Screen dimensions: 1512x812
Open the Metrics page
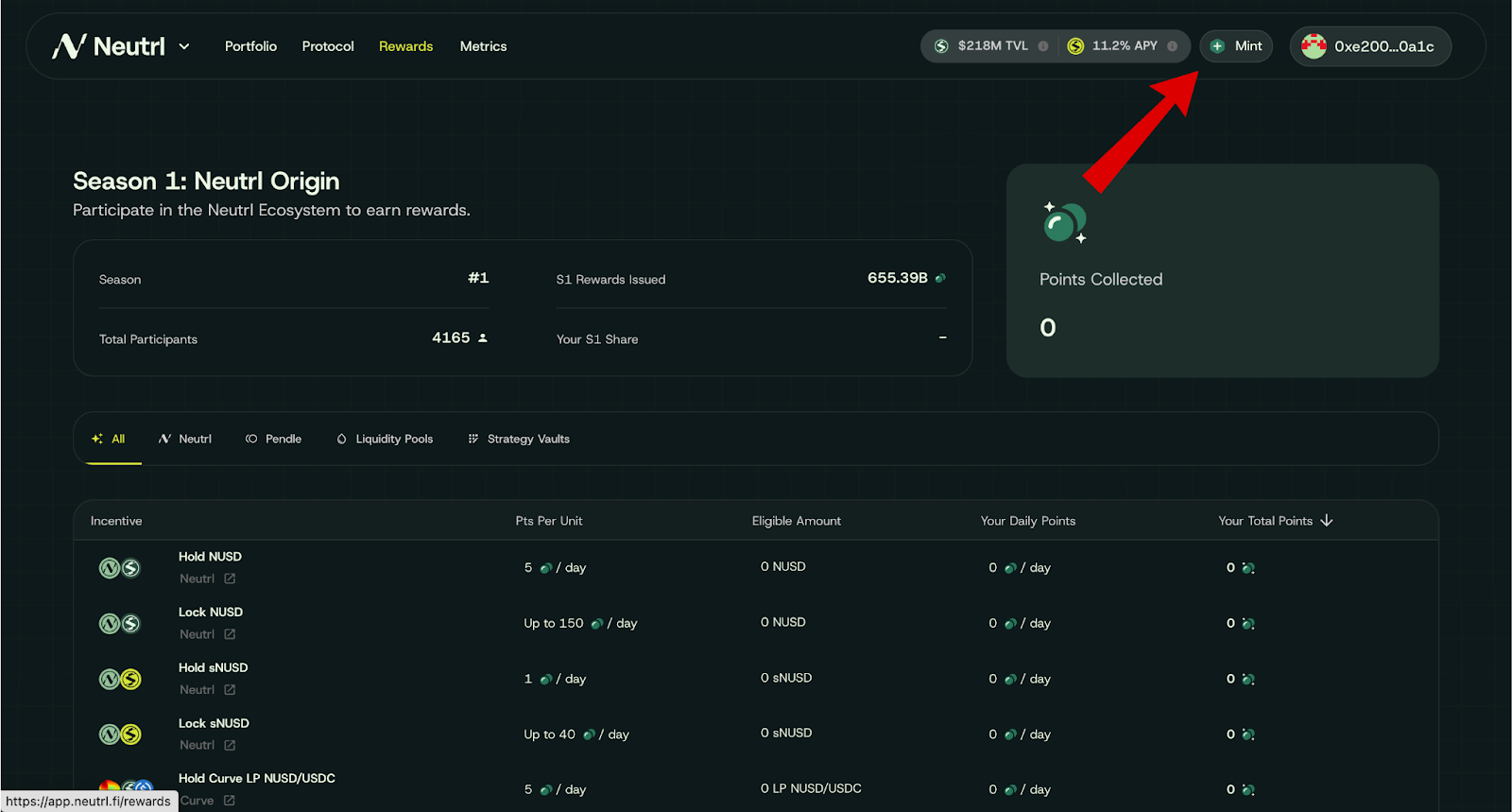pos(483,46)
